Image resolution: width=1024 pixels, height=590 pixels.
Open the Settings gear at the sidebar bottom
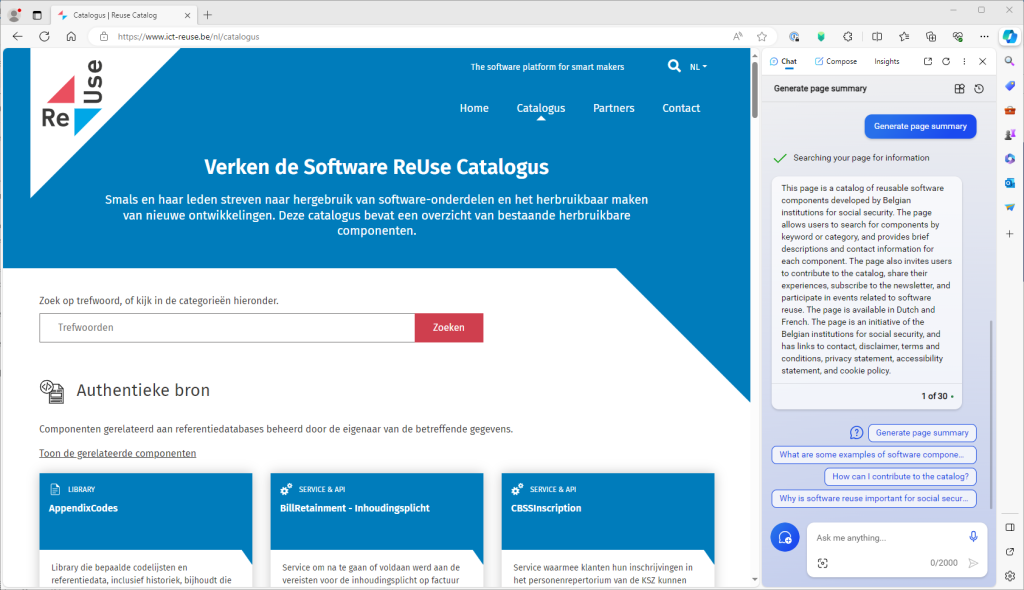pos(1009,576)
